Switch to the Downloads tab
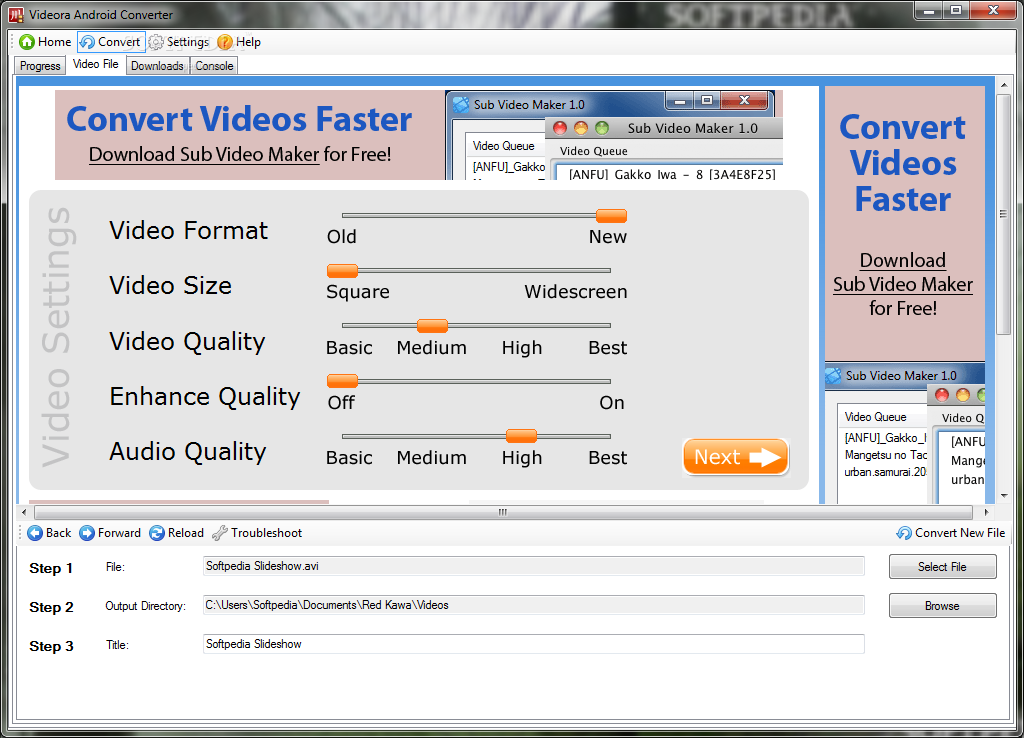The height and width of the screenshot is (738, 1024). point(157,66)
